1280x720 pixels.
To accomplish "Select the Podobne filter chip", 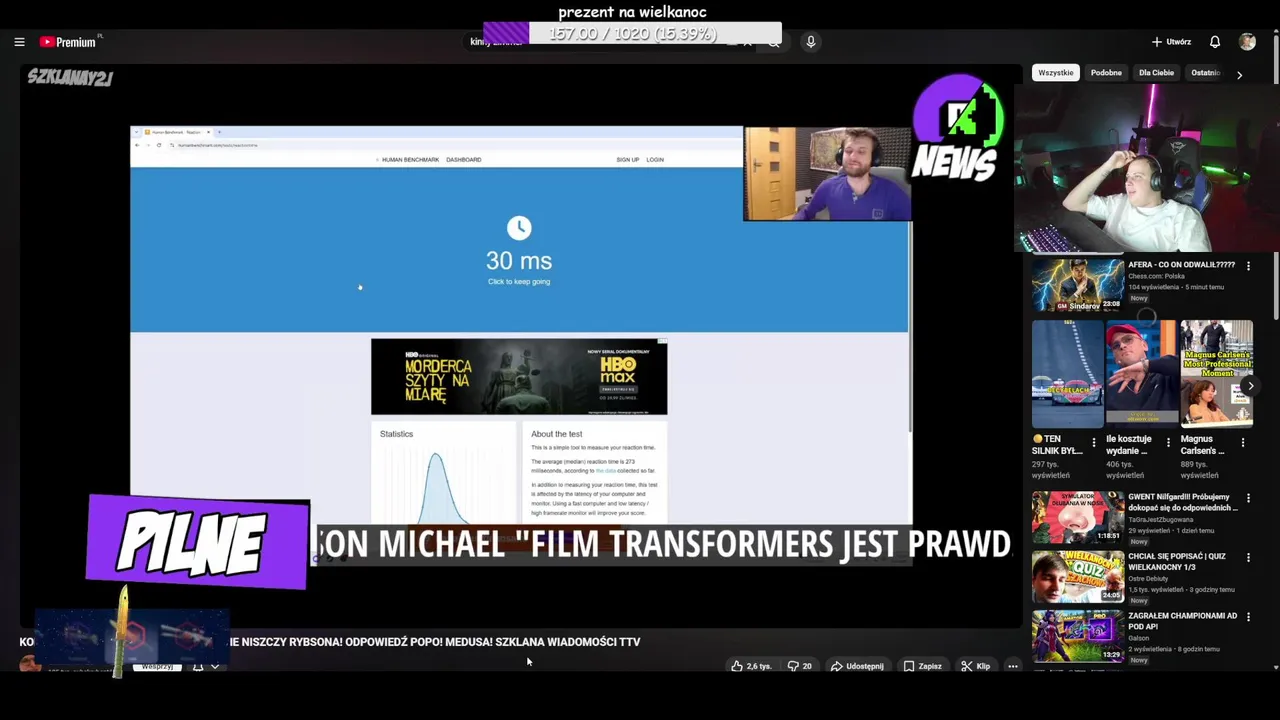I will tap(1106, 73).
